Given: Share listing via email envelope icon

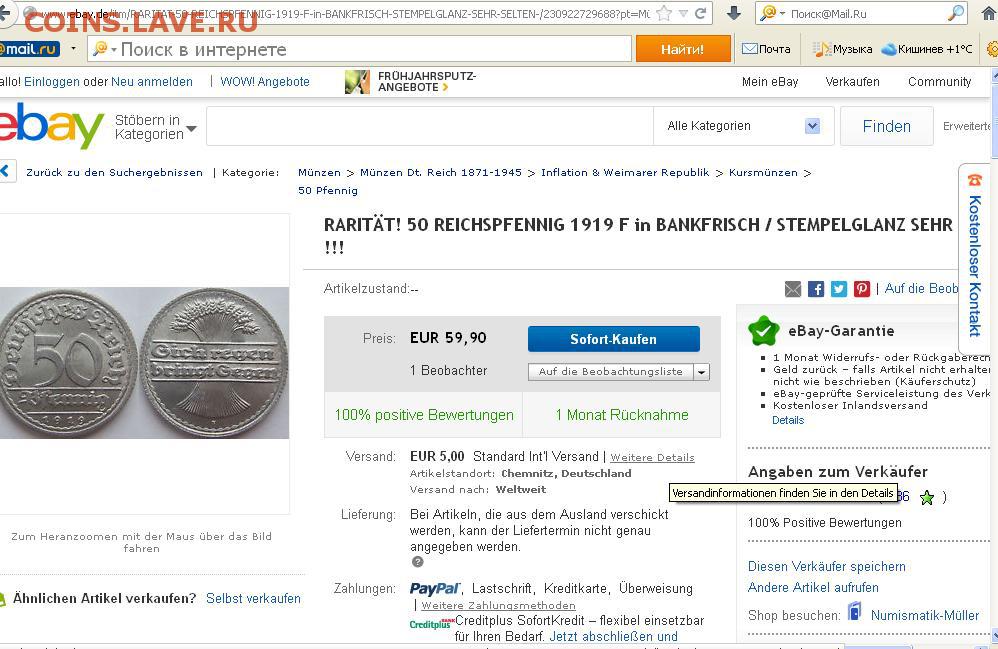Looking at the screenshot, I should (x=792, y=290).
